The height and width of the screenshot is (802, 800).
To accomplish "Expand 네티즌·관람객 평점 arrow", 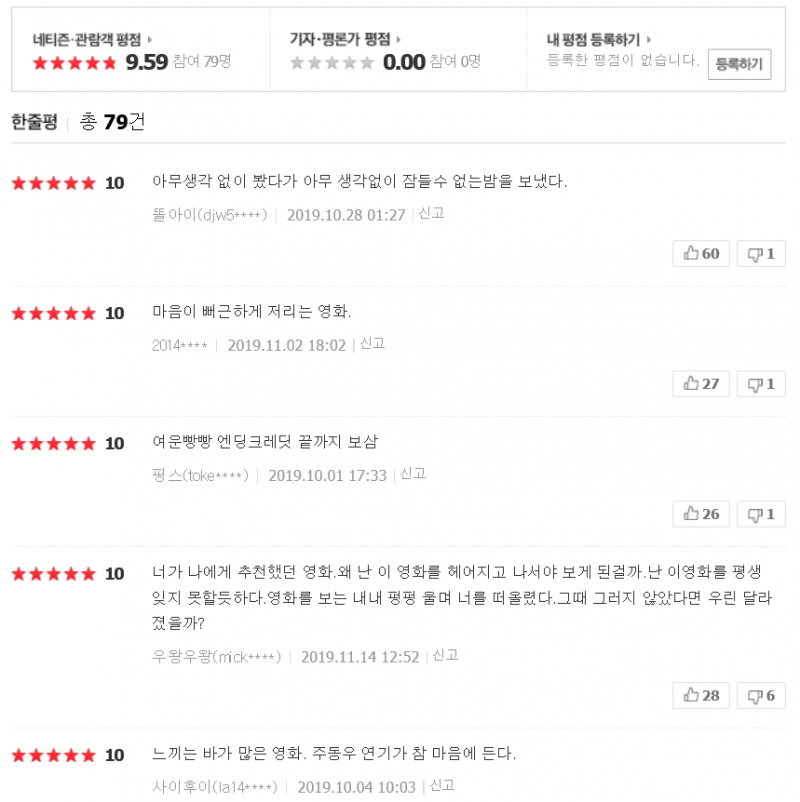I will [150, 40].
